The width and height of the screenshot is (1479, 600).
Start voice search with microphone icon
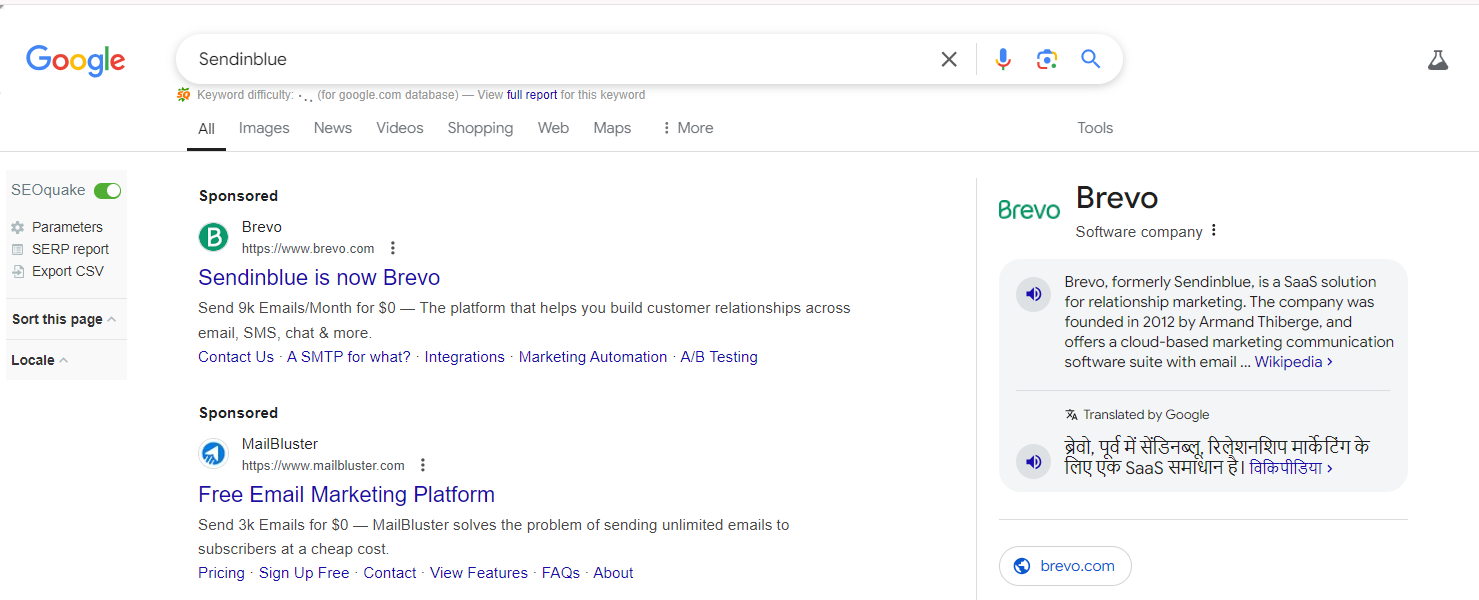tap(1003, 60)
